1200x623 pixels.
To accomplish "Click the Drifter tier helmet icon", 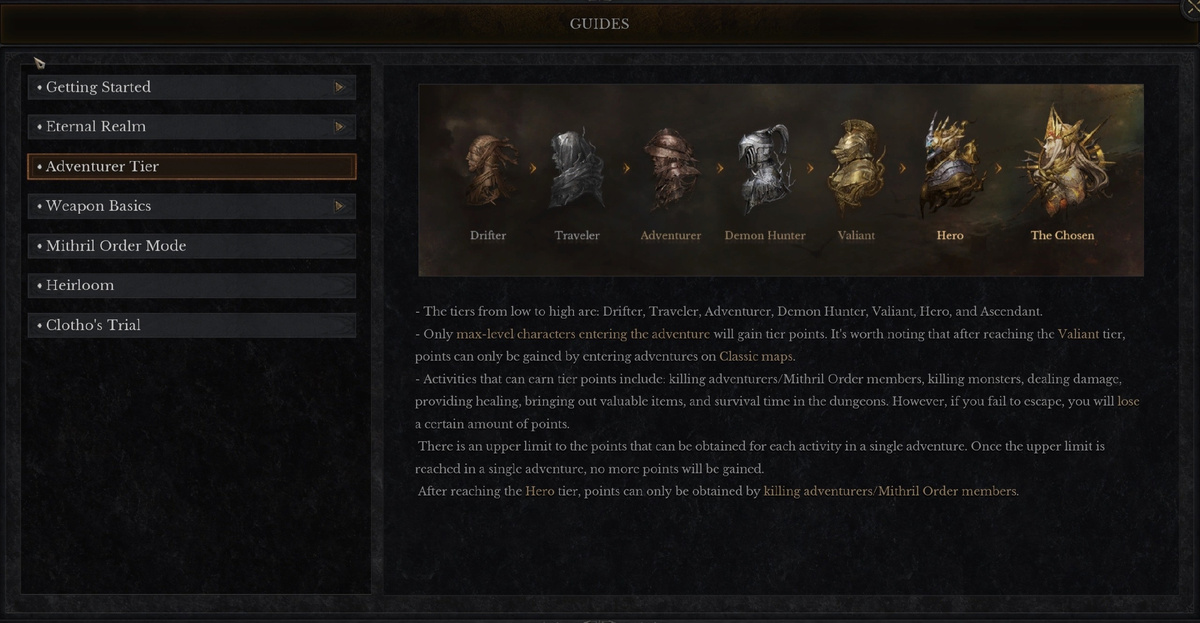I will click(x=489, y=170).
